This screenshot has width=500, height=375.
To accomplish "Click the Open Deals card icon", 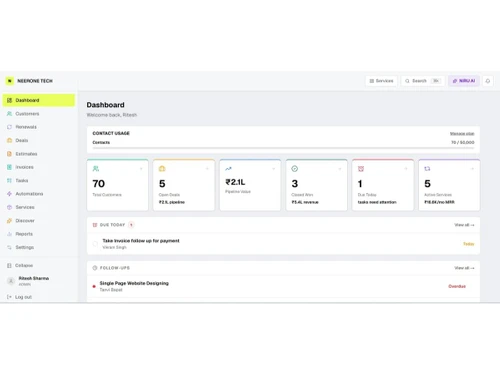I will click(162, 169).
